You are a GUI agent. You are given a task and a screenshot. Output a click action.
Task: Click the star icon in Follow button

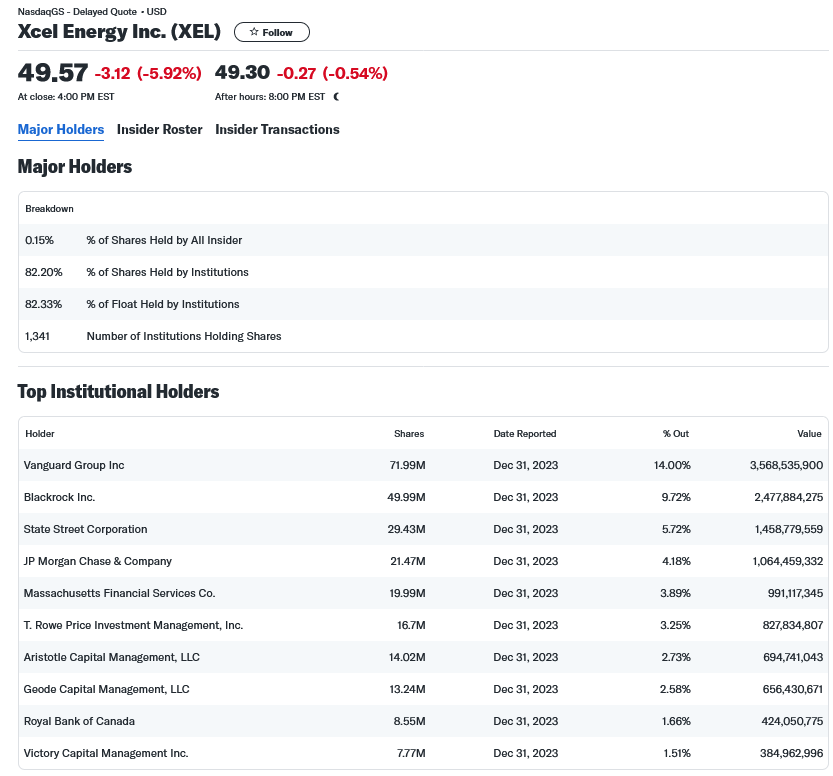(254, 32)
